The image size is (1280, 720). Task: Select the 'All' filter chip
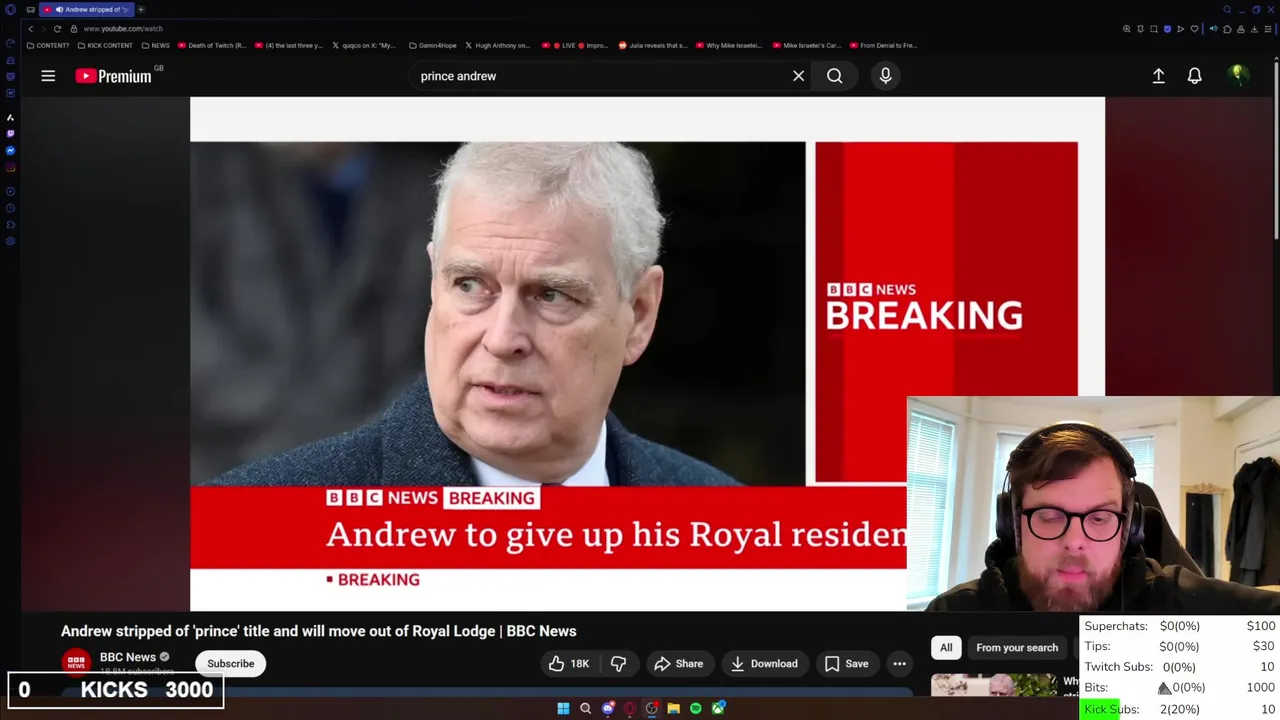[x=946, y=648]
